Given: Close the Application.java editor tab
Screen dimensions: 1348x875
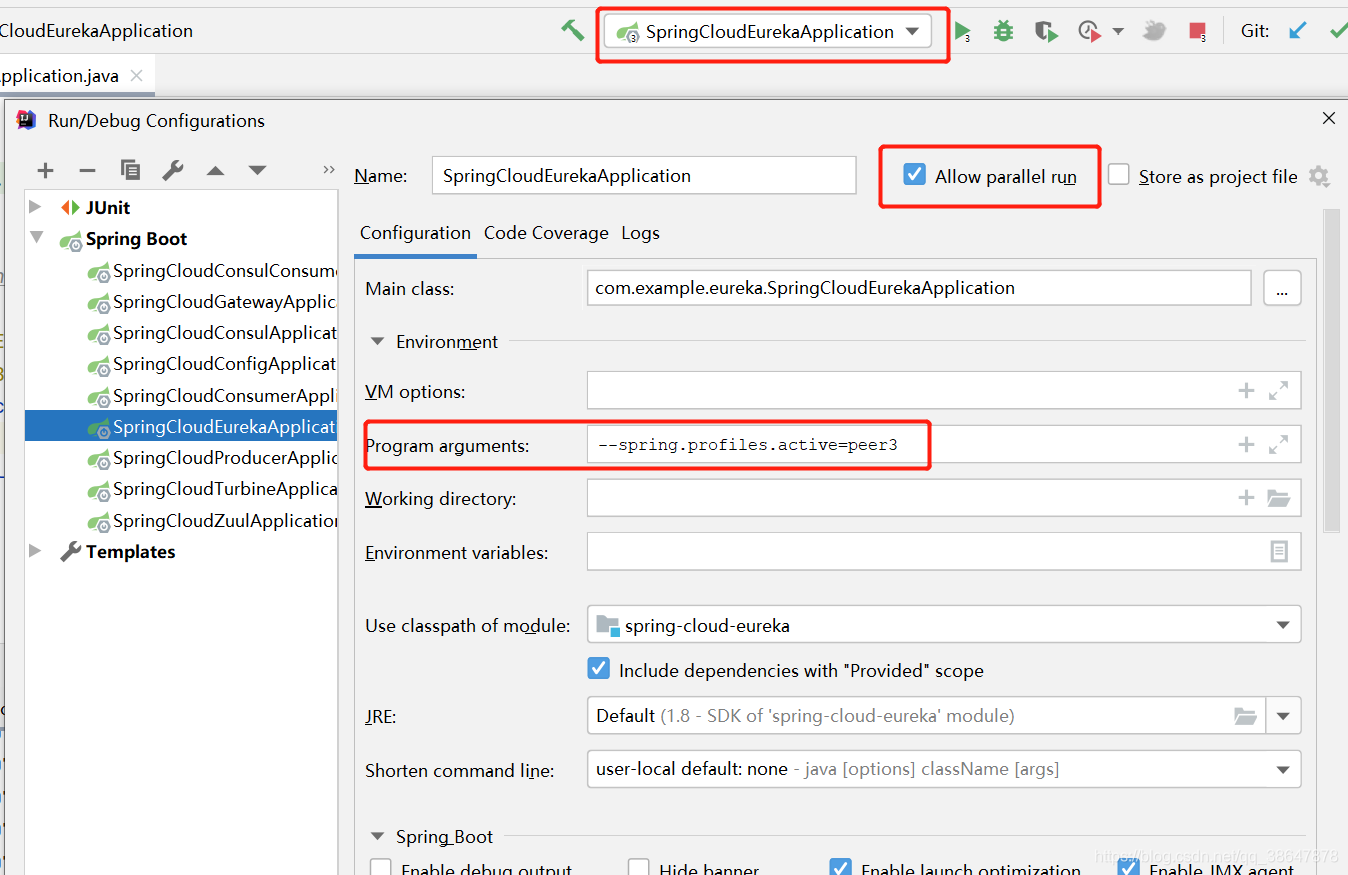Looking at the screenshot, I should coord(137,75).
